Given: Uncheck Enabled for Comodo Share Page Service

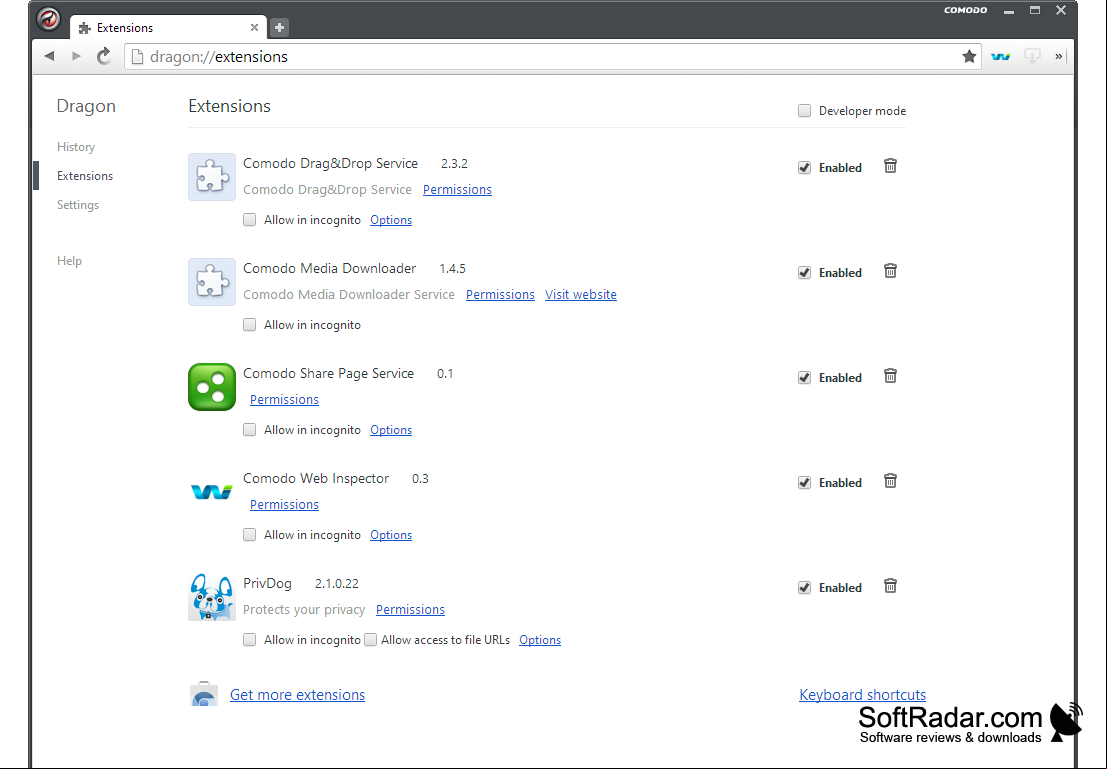Looking at the screenshot, I should [x=804, y=378].
